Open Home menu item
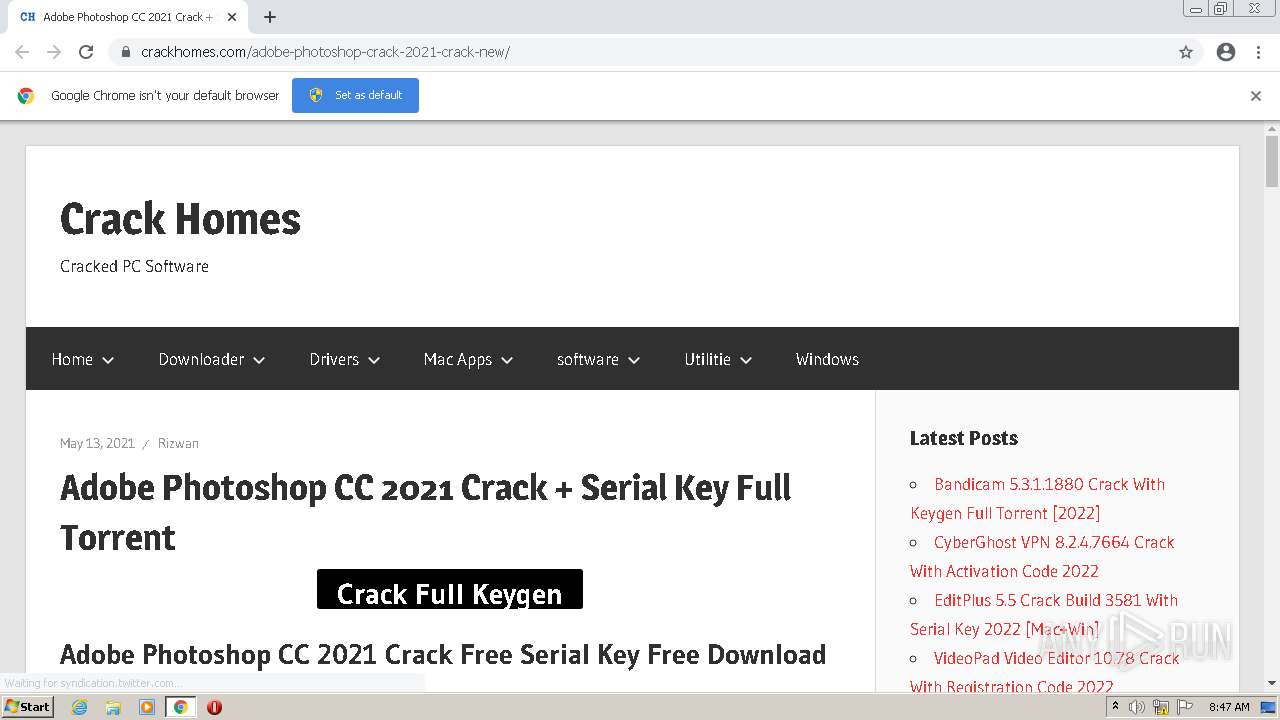The height and width of the screenshot is (720, 1280). point(72,359)
